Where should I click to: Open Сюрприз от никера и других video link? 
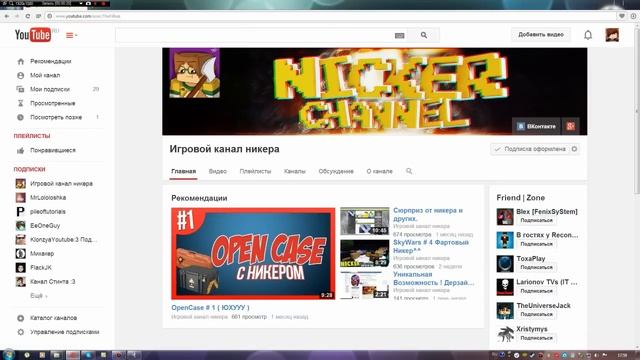pos(428,215)
